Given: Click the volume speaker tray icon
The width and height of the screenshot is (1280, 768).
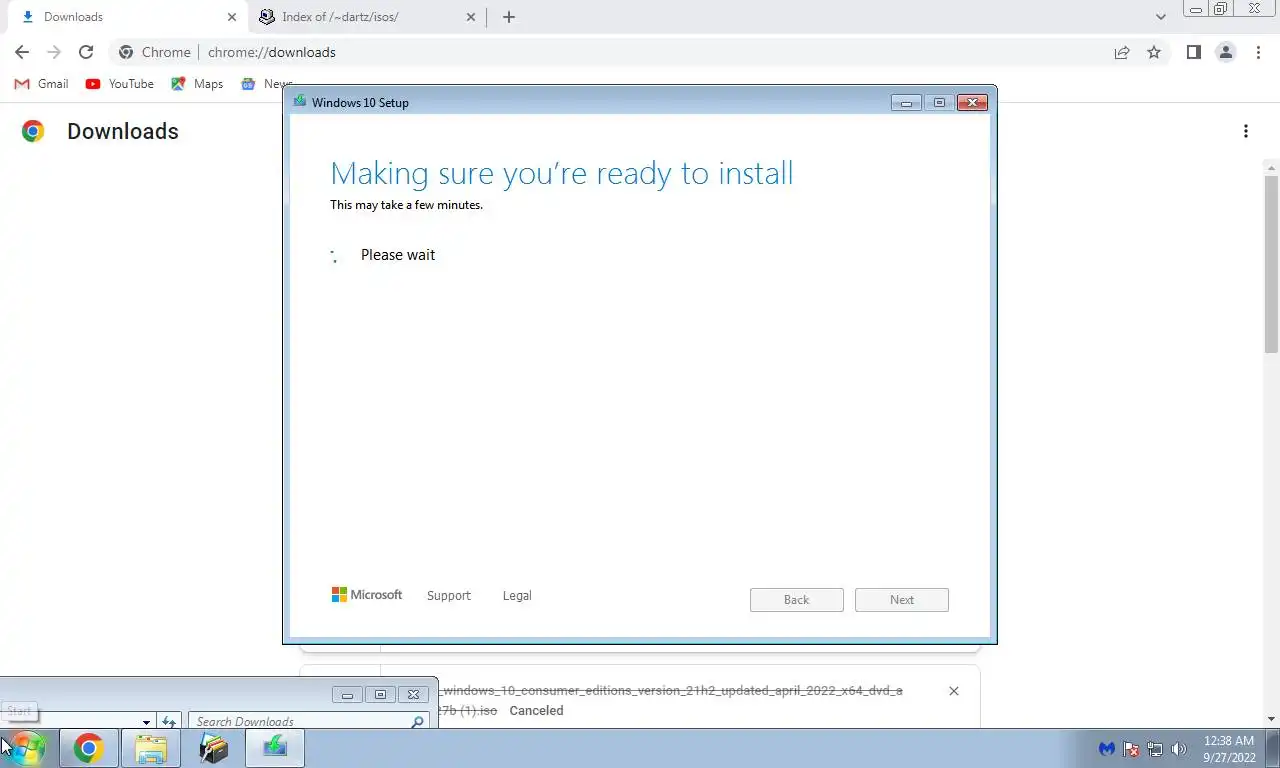Looking at the screenshot, I should pyautogui.click(x=1179, y=749).
